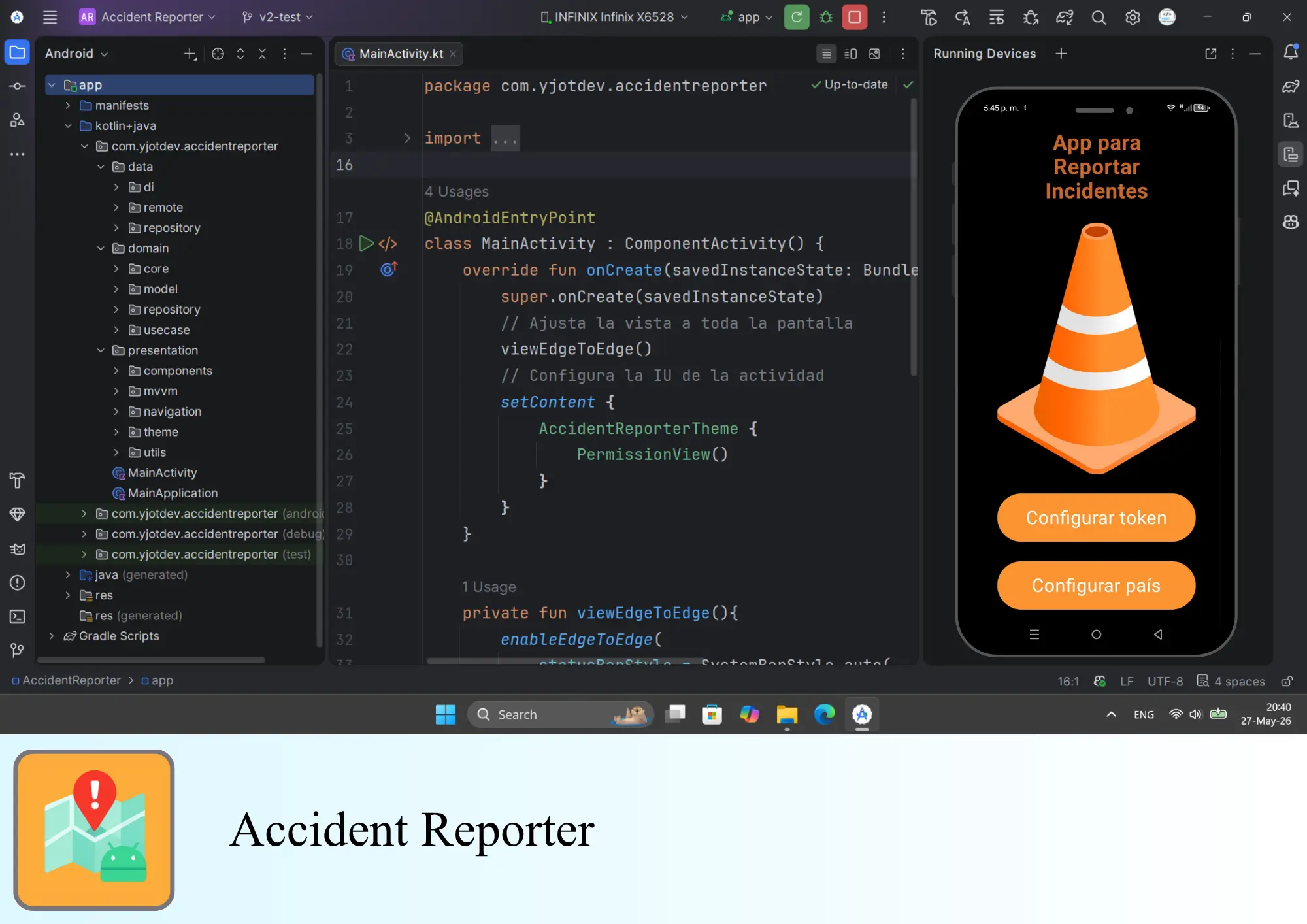Viewport: 1307px width, 924px height.
Task: Open Logcat tool window
Action: point(18,549)
